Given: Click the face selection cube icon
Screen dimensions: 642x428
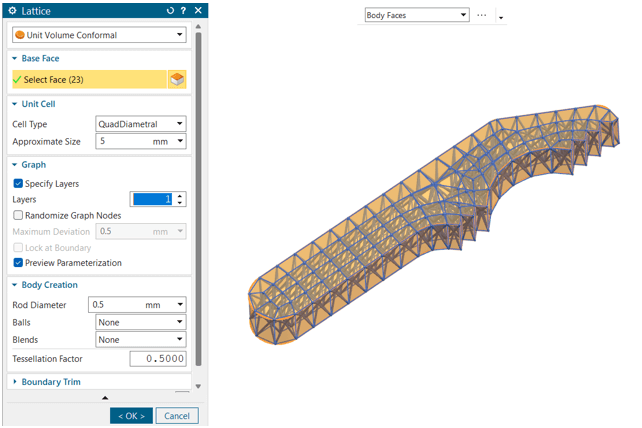Looking at the screenshot, I should click(x=177, y=79).
